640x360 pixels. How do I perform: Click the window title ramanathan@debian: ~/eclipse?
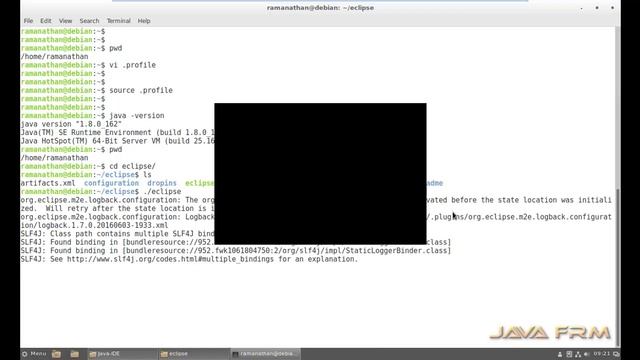point(320,8)
